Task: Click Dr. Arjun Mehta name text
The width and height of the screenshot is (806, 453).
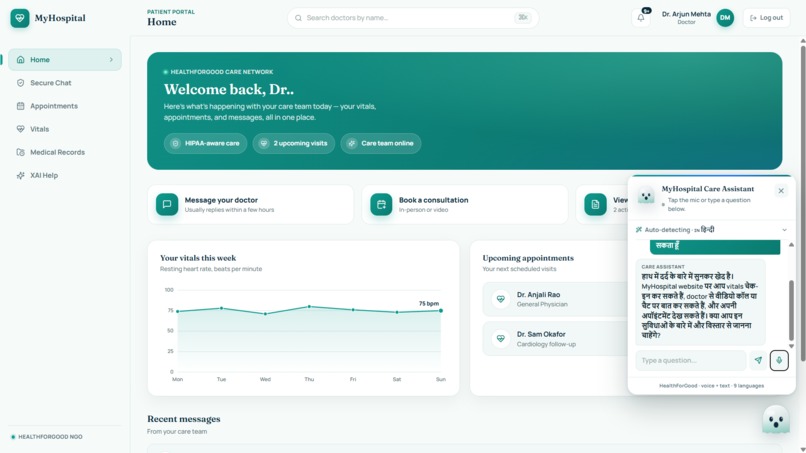Action: point(686,14)
